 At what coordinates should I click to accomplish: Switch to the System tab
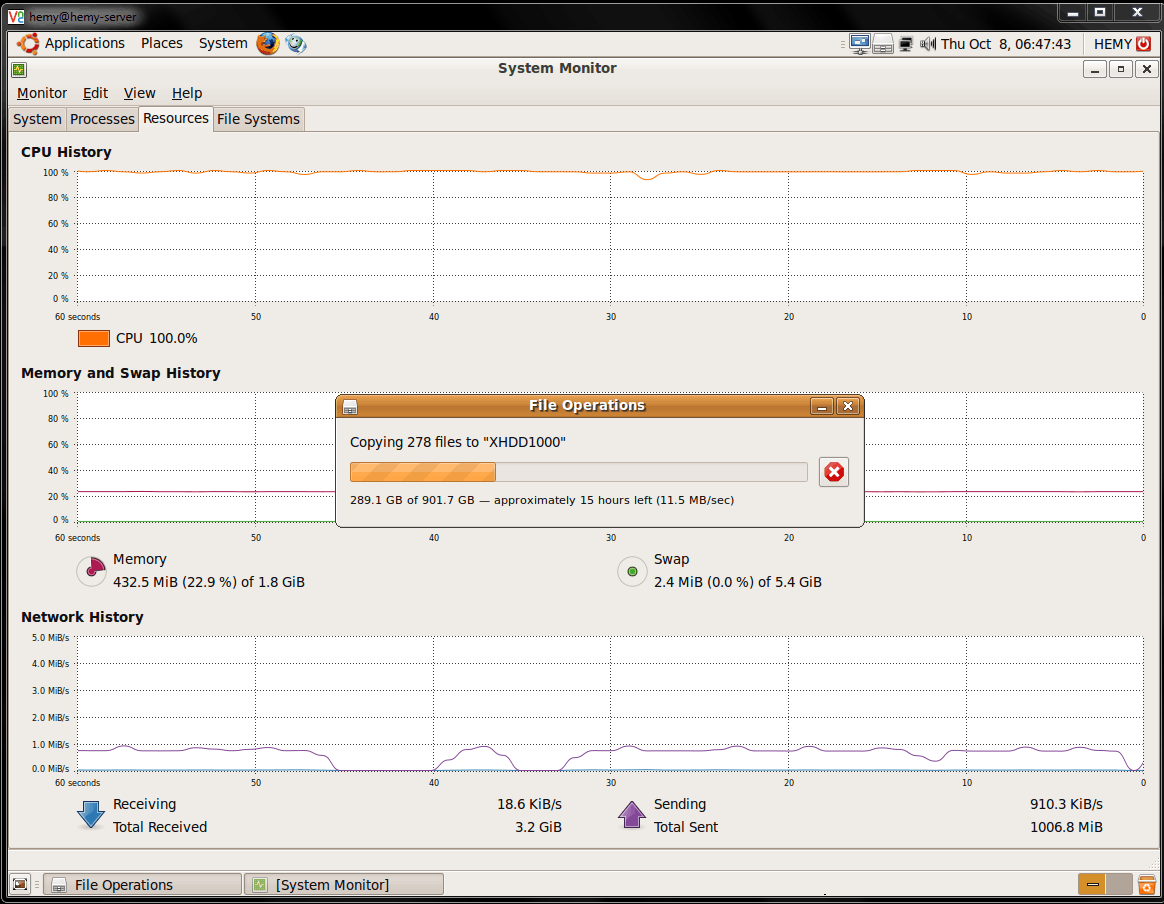pyautogui.click(x=37, y=119)
